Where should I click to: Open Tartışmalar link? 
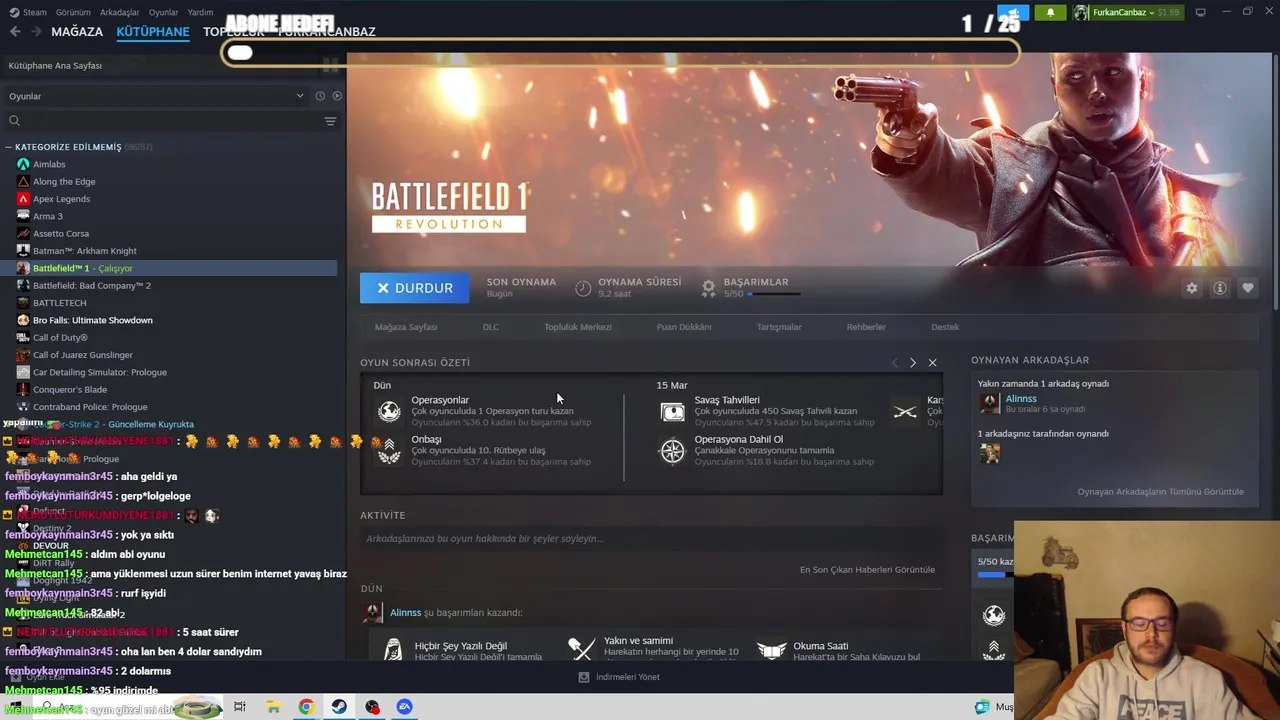[779, 327]
